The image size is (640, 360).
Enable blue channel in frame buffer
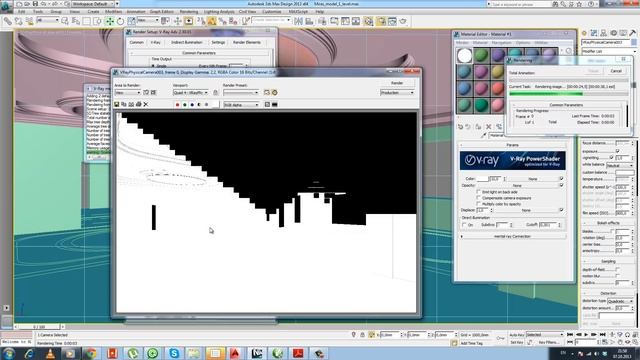click(x=192, y=105)
